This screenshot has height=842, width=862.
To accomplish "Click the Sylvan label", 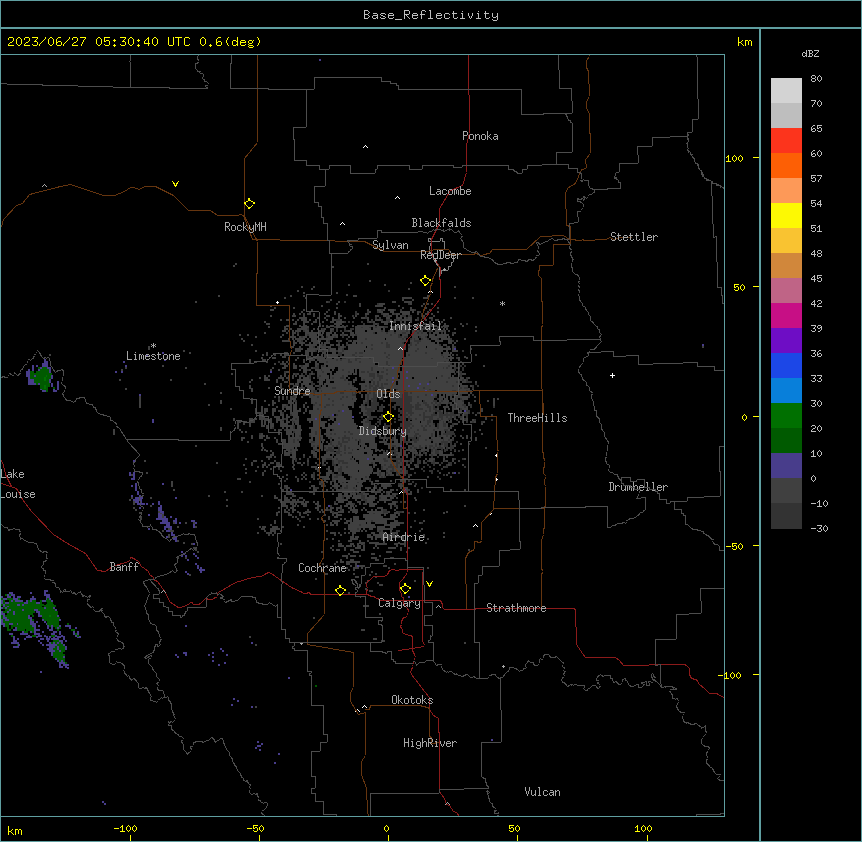I will (x=390, y=245).
